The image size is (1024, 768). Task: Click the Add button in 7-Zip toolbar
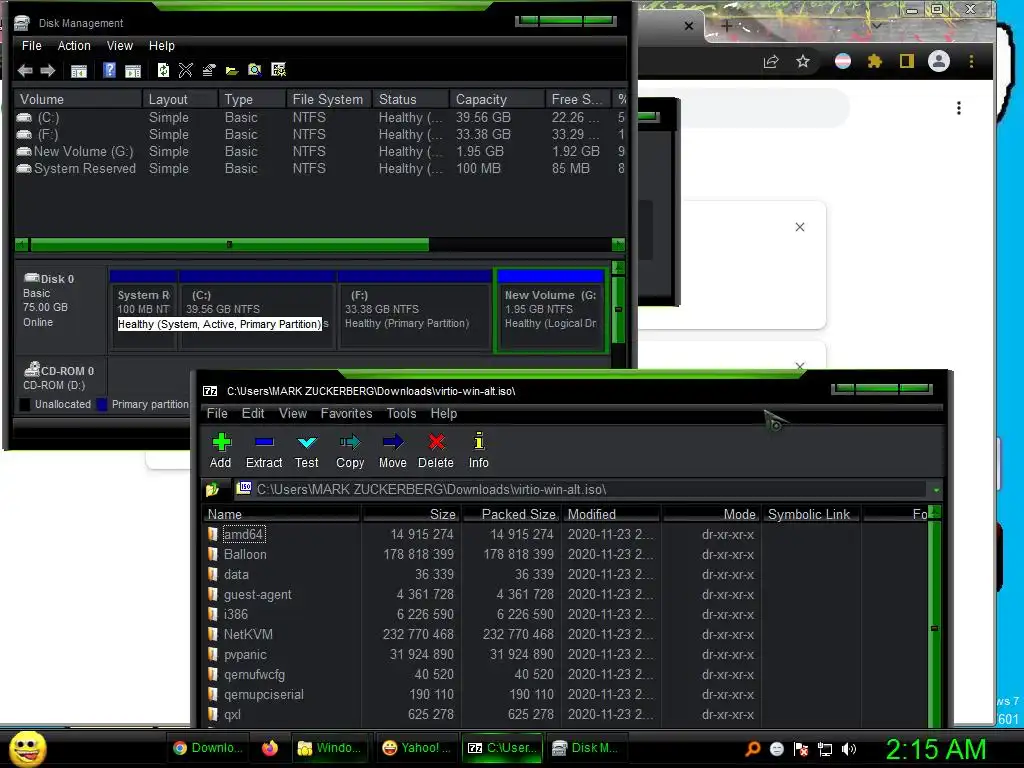221,451
